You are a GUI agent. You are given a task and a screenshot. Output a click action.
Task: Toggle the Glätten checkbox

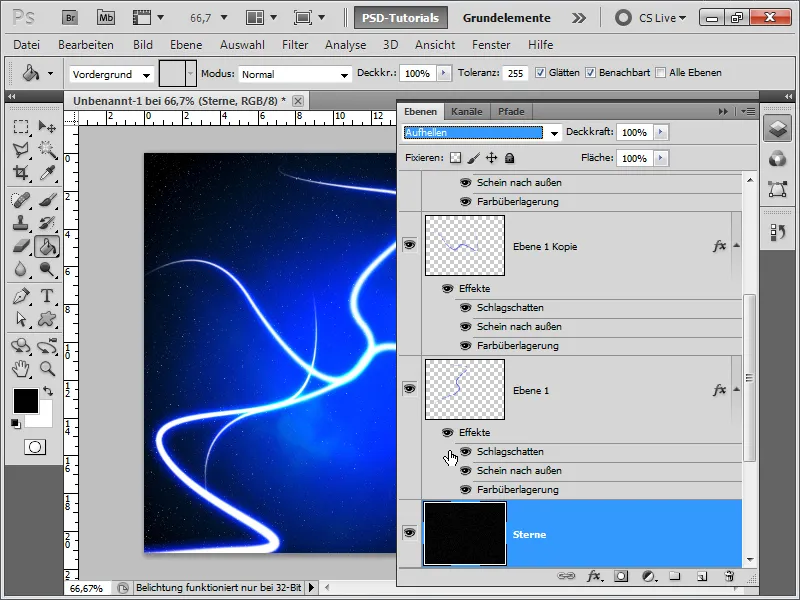point(540,73)
